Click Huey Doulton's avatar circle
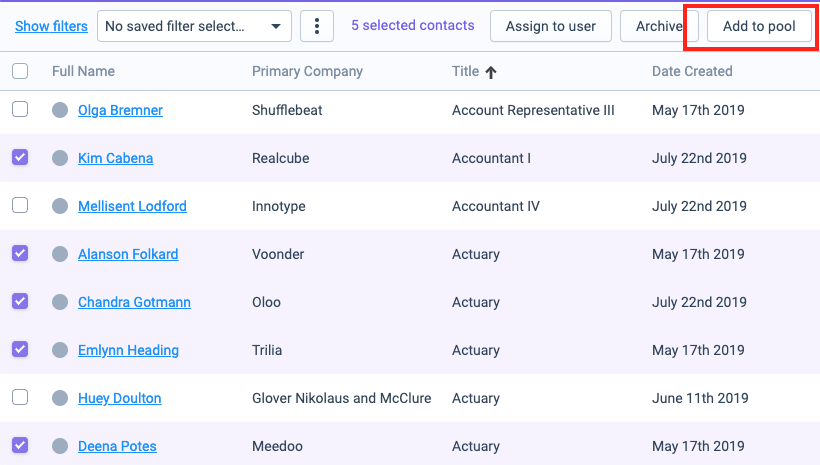The width and height of the screenshot is (820, 465). point(60,398)
